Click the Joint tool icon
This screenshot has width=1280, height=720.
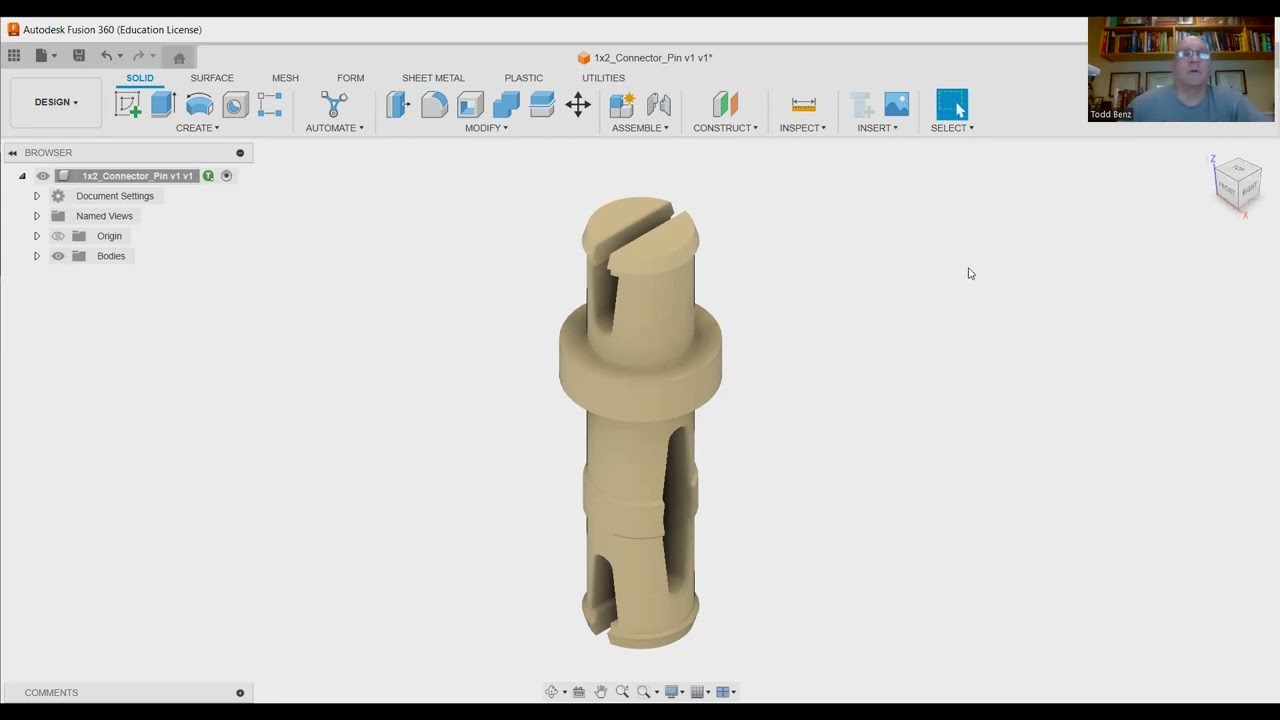tap(658, 104)
